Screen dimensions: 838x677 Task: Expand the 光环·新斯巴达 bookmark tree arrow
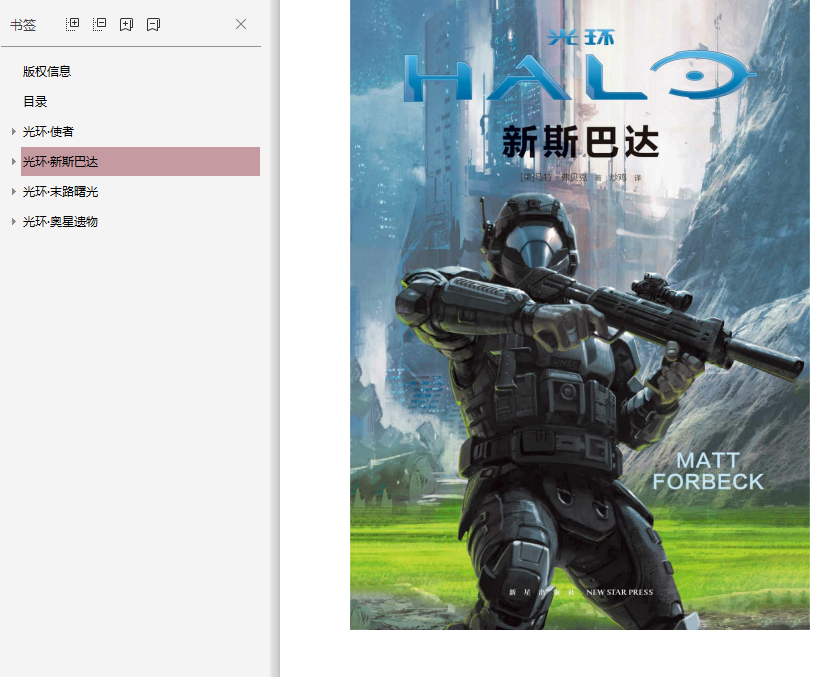[14, 161]
